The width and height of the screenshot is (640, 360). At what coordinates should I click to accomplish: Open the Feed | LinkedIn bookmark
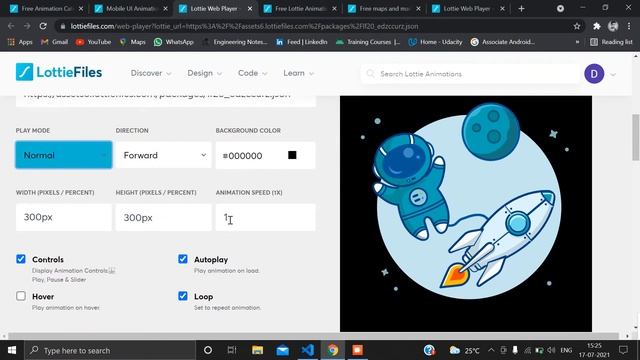[x=302, y=42]
